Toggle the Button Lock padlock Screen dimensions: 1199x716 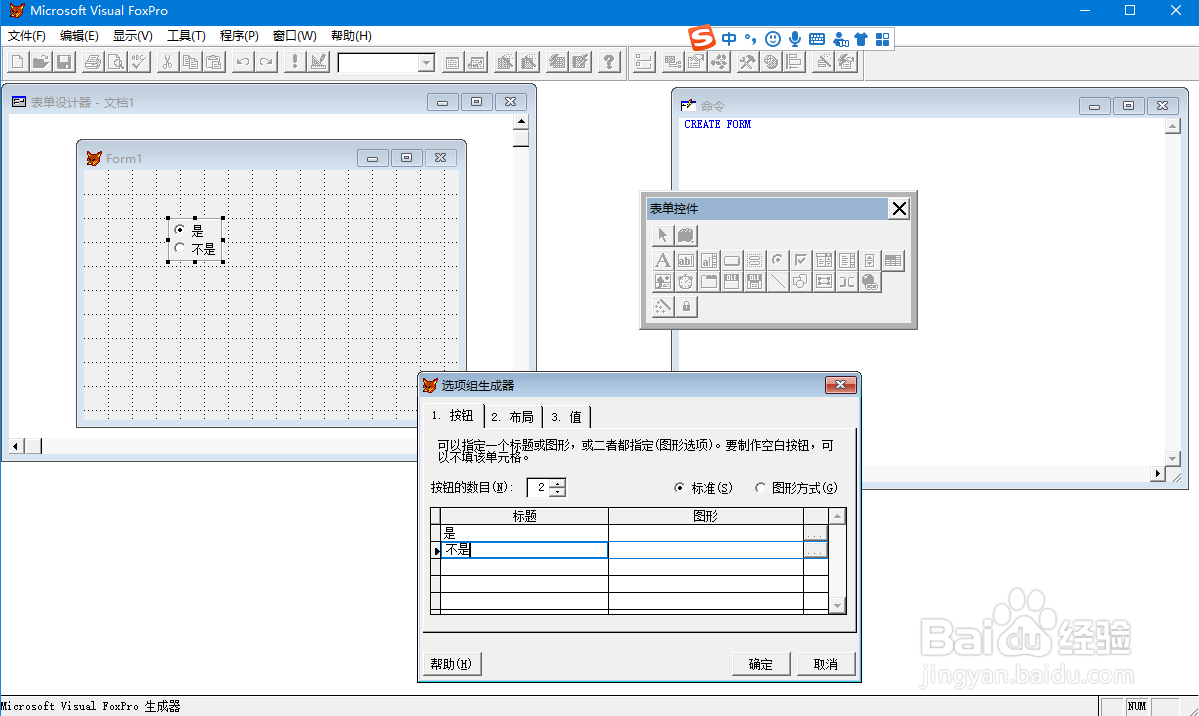tap(686, 307)
